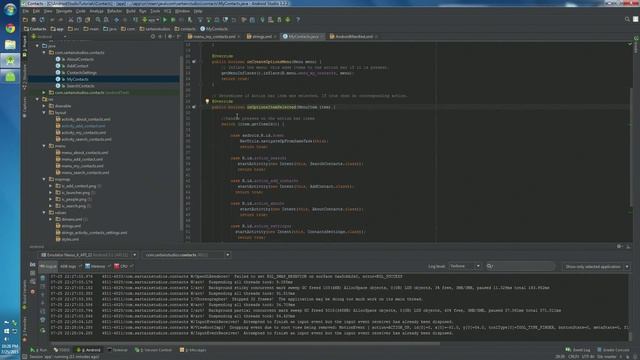Screen dimensions: 640x360
Task: Open Android Studio from the taskbar
Action: tap(10, 60)
